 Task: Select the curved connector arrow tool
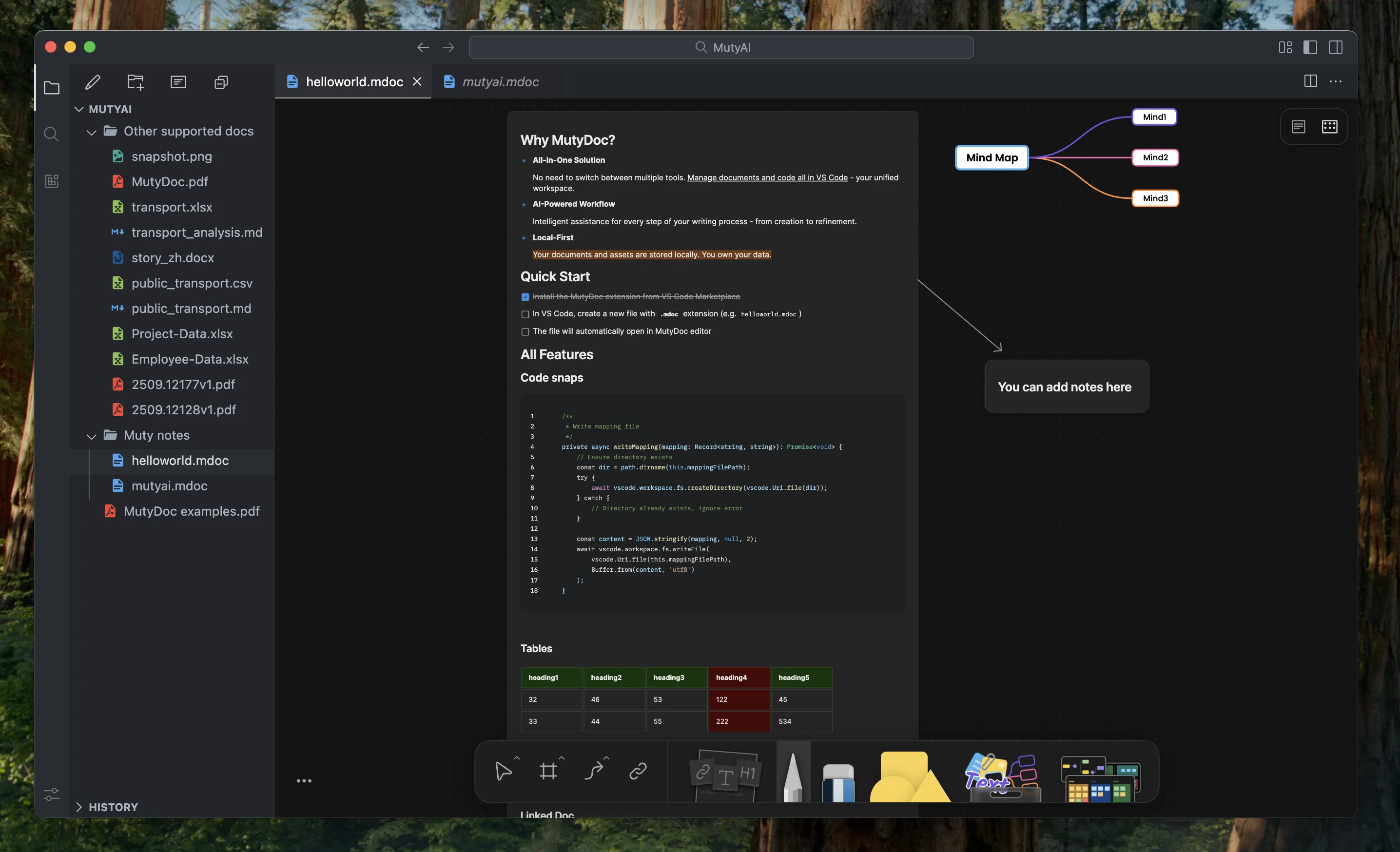[x=594, y=771]
